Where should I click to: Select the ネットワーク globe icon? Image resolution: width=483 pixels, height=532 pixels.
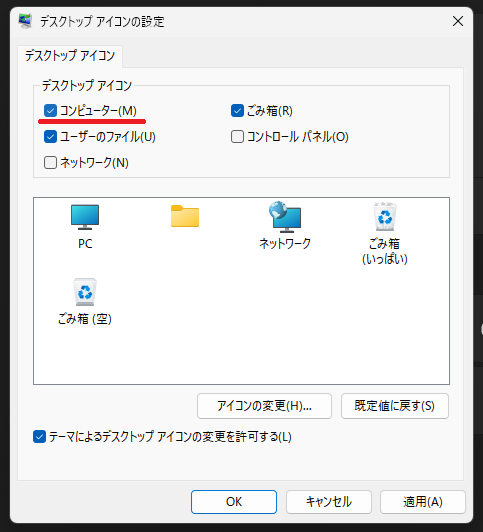point(285,217)
